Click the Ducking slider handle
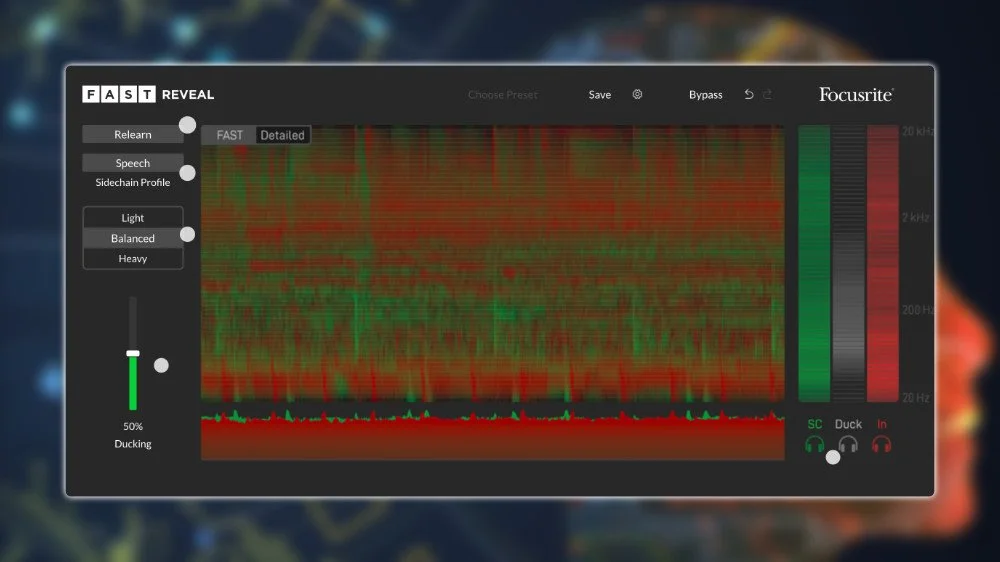This screenshot has height=562, width=1000. coord(133,353)
